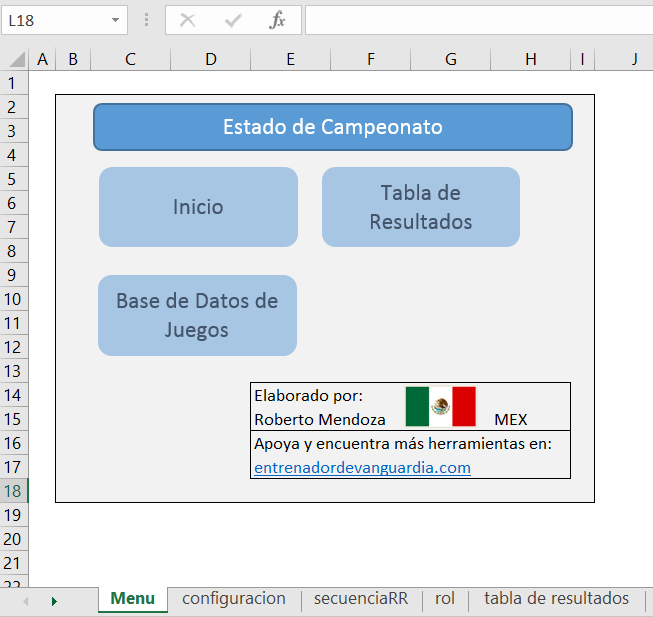Select column D header

click(x=210, y=60)
